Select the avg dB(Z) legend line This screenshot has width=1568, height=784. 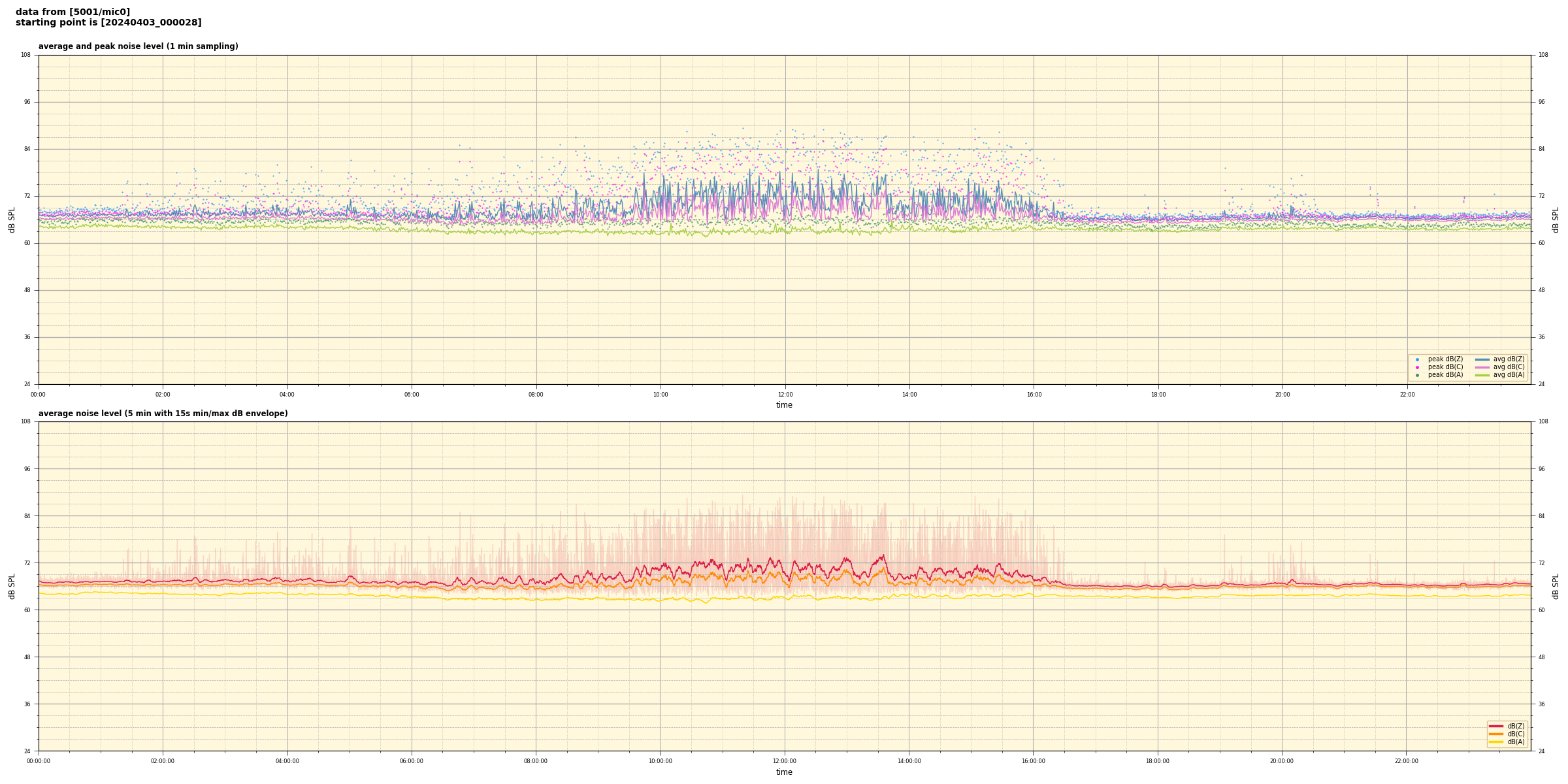point(1482,359)
